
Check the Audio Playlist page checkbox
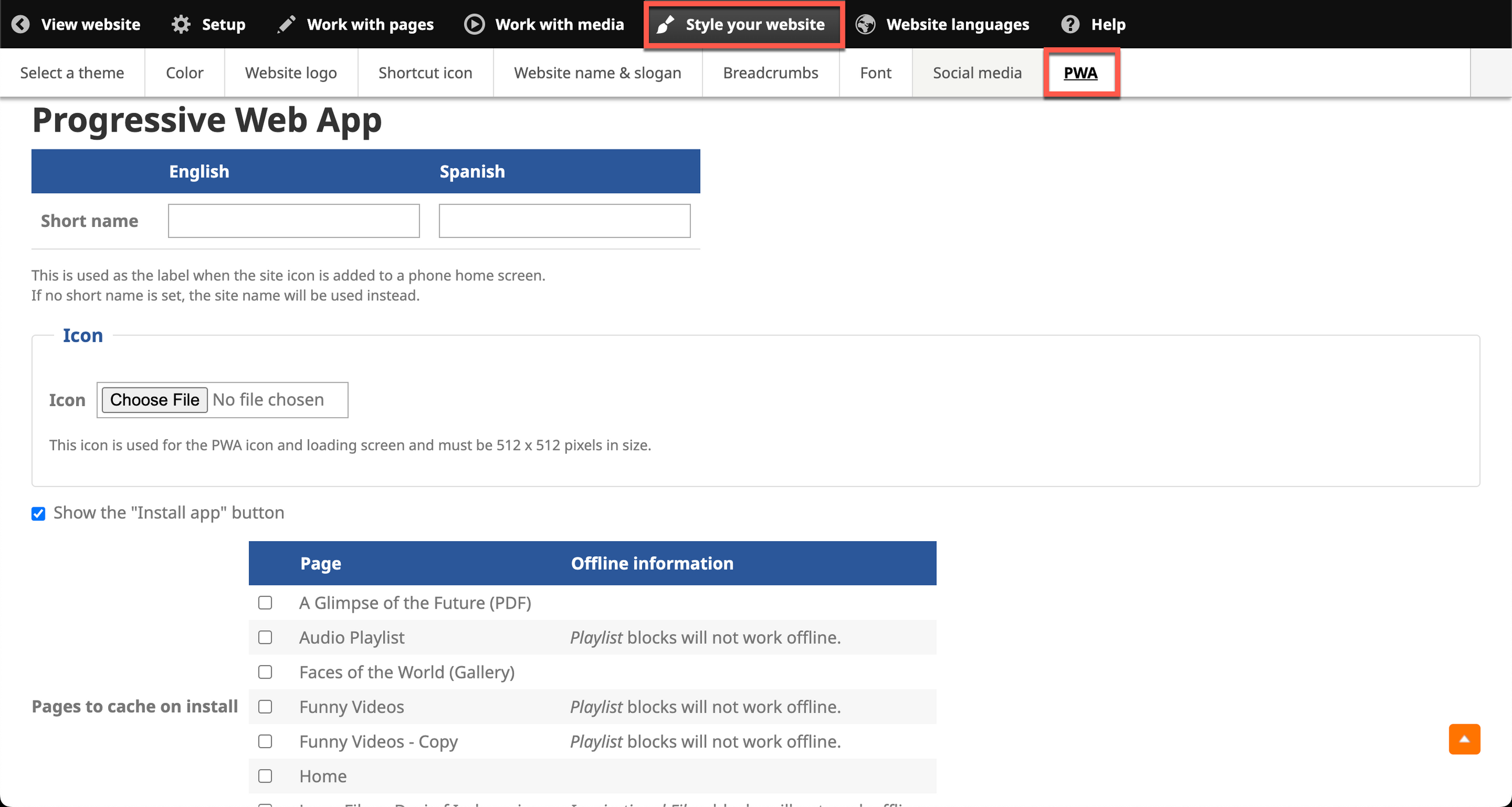click(x=265, y=637)
